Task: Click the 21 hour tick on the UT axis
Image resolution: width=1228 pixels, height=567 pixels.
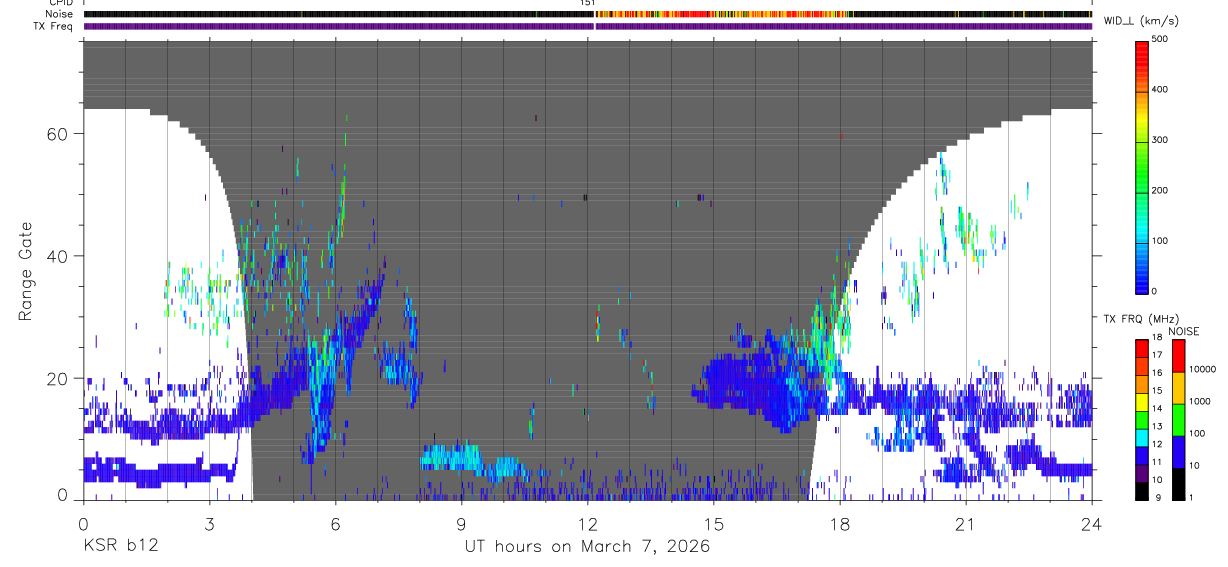Action: coord(966,524)
